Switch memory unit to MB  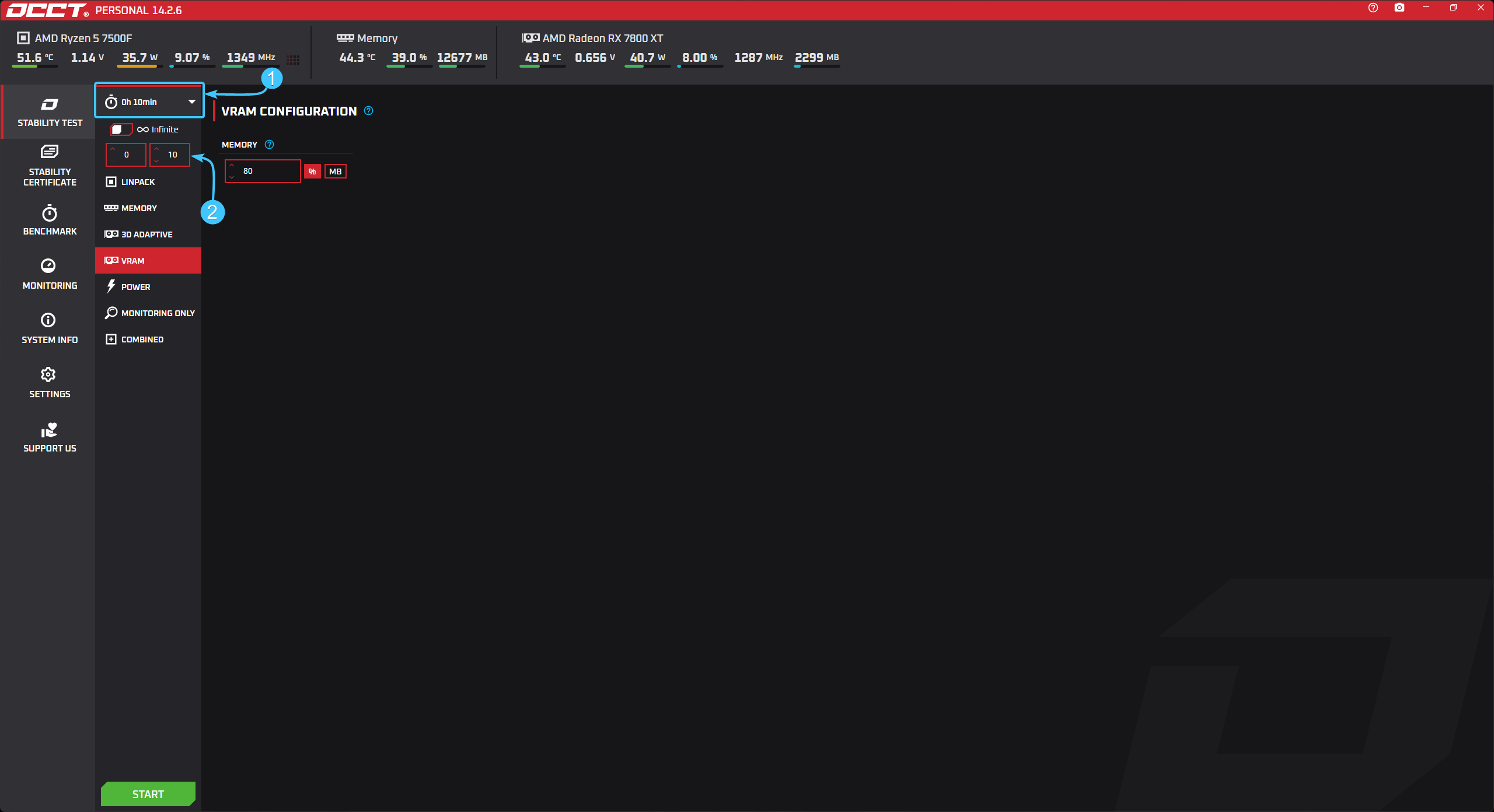pyautogui.click(x=336, y=171)
